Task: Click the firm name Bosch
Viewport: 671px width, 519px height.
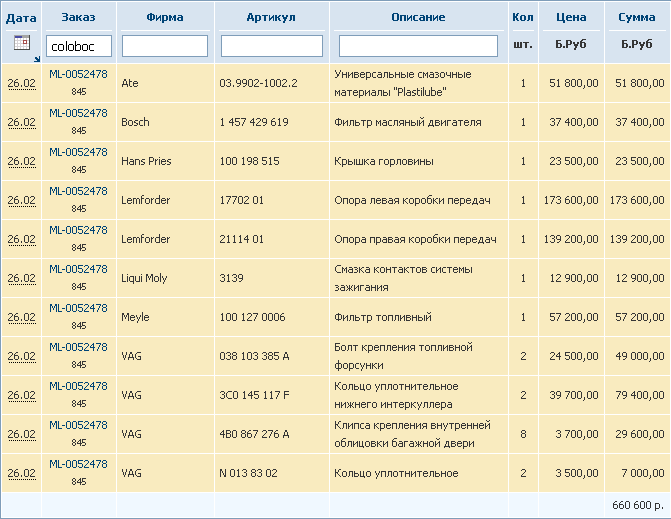Action: pyautogui.click(x=135, y=122)
